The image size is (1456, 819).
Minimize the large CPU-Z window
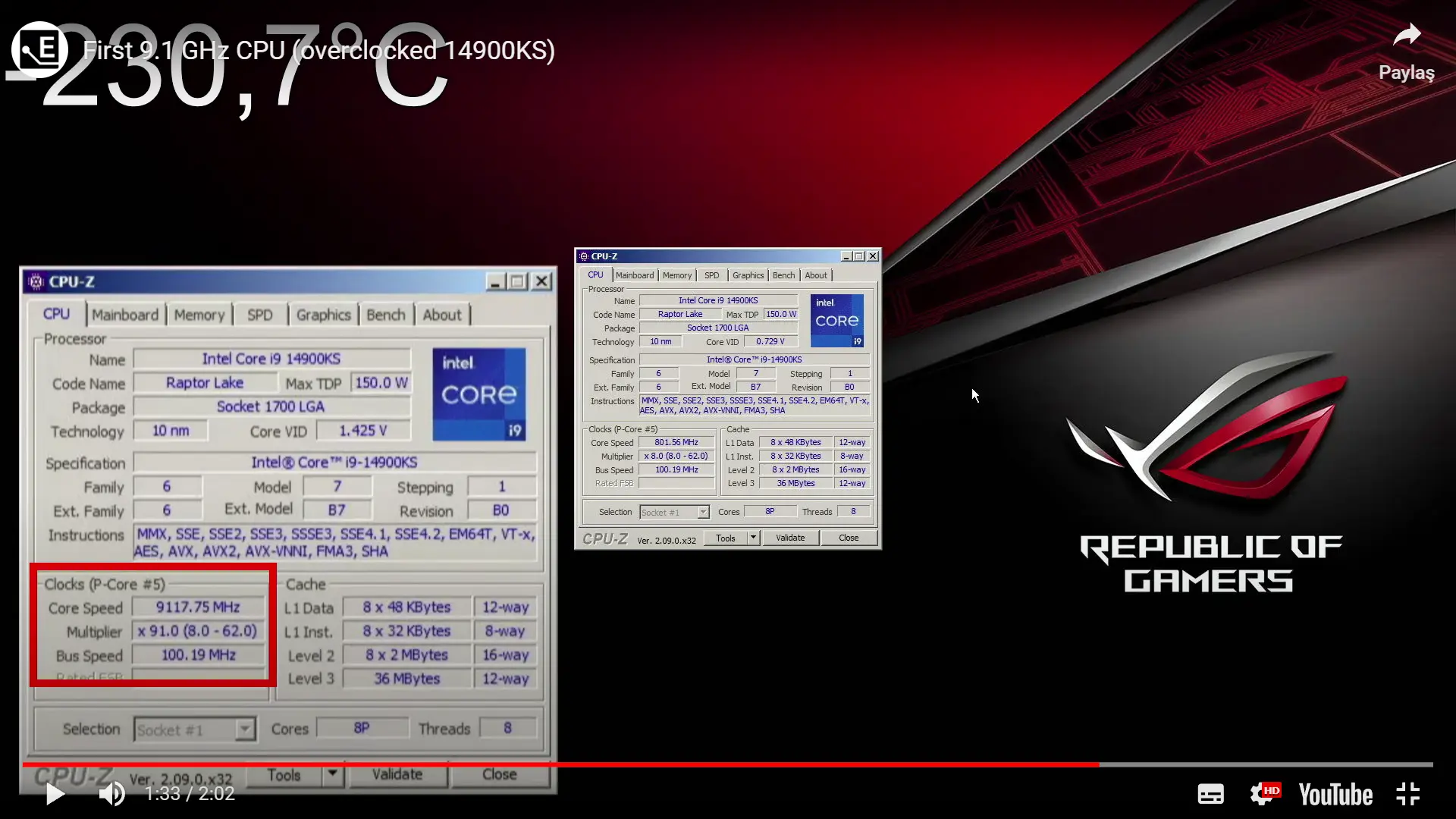pos(495,282)
